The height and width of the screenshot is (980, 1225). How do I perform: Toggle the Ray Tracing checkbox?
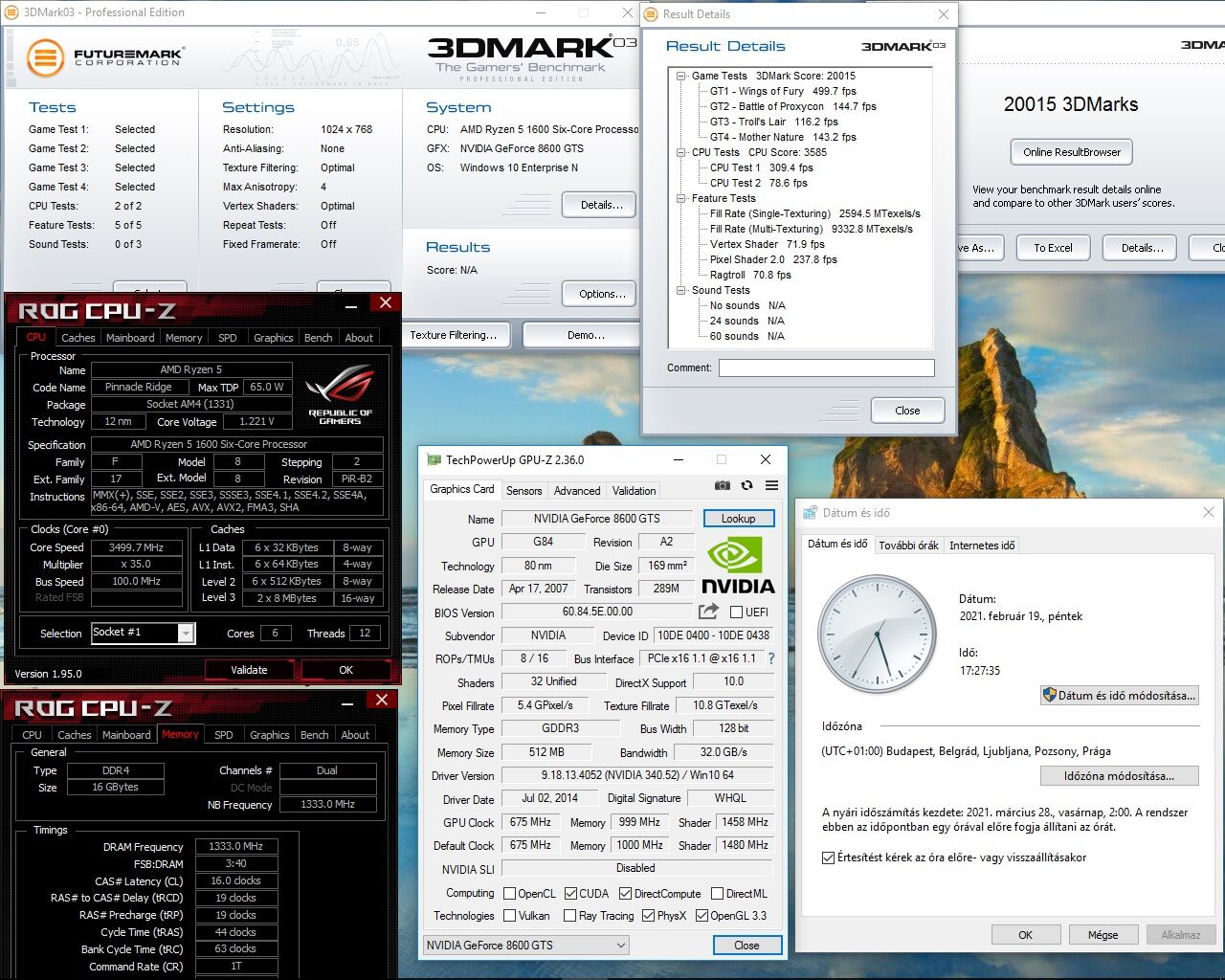[x=571, y=915]
